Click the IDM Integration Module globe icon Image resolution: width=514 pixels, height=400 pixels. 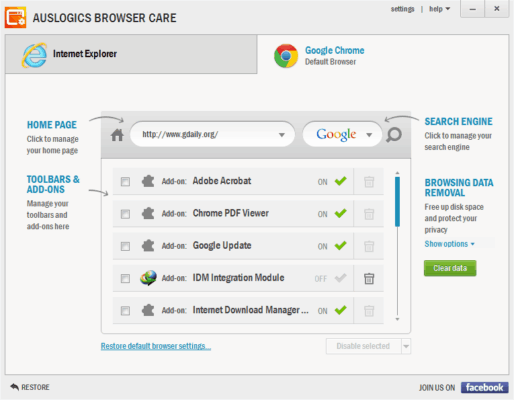148,278
